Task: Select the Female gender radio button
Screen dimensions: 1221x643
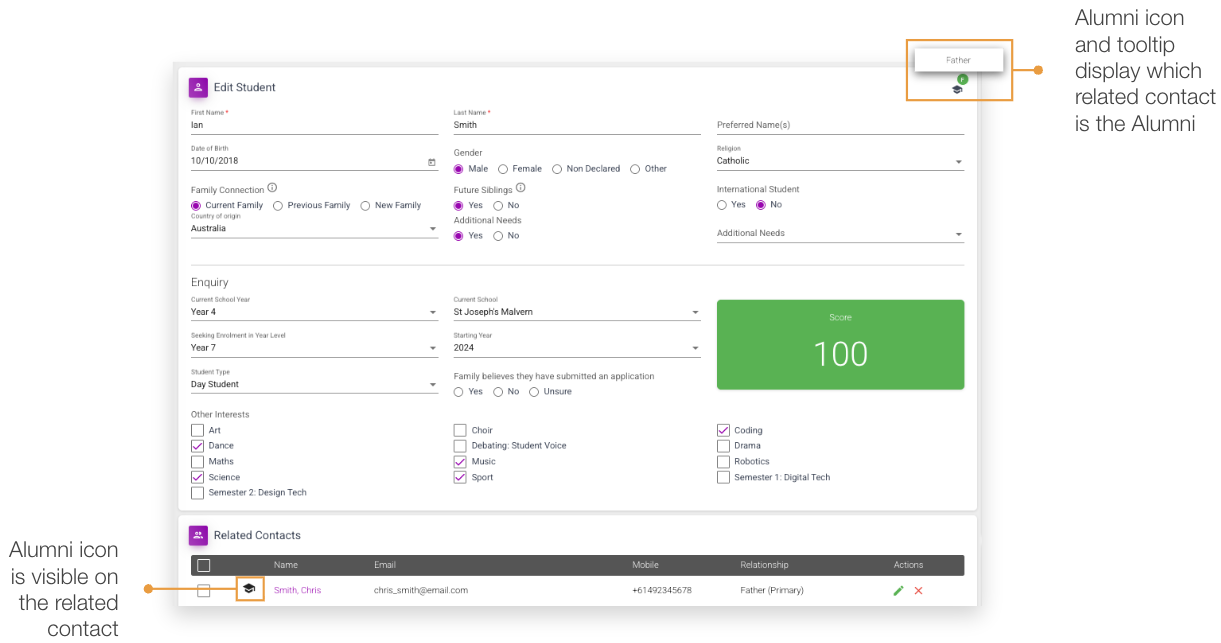Action: tap(503, 169)
